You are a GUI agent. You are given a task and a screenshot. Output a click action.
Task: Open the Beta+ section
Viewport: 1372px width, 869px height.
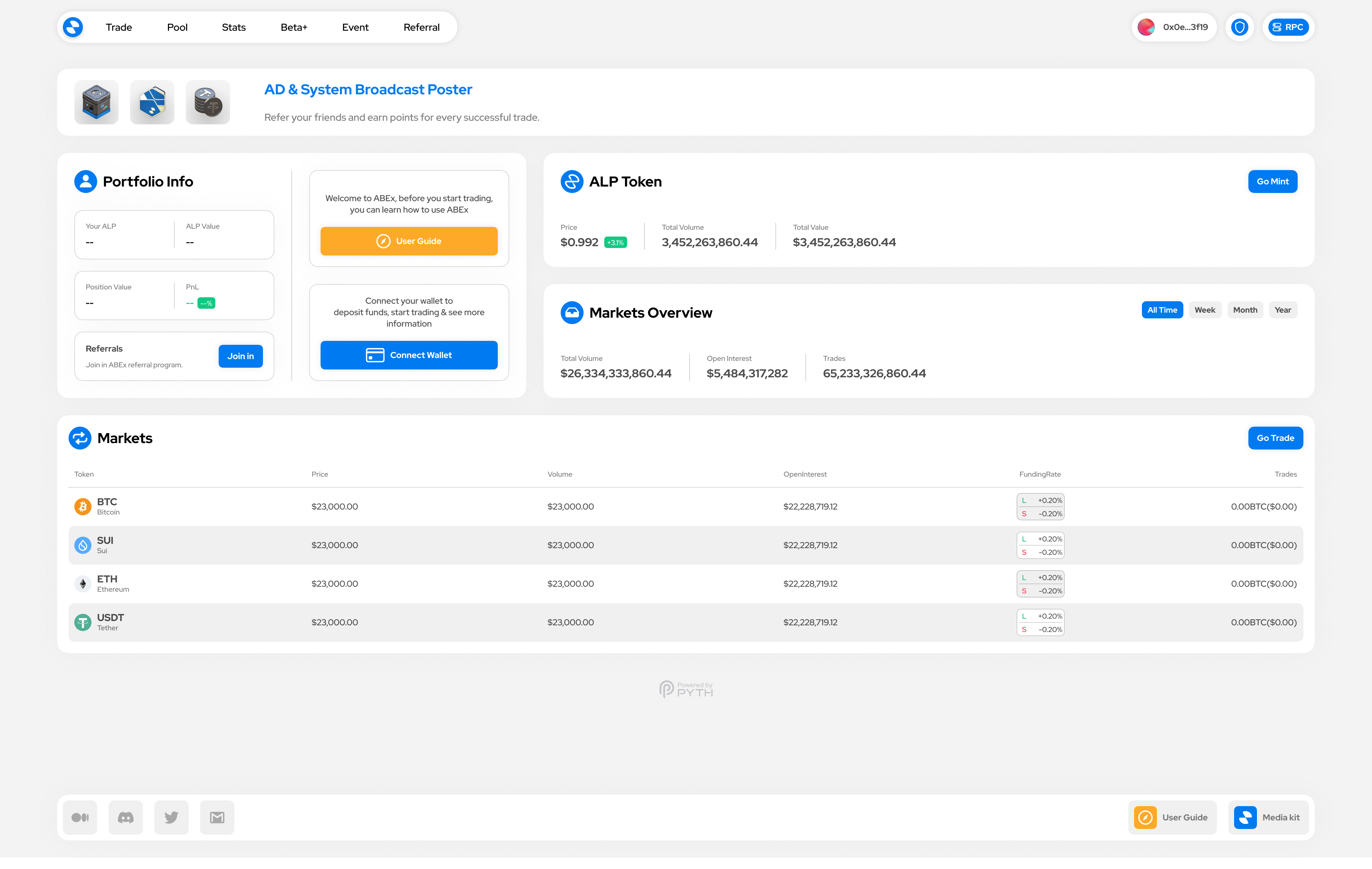pos(294,28)
